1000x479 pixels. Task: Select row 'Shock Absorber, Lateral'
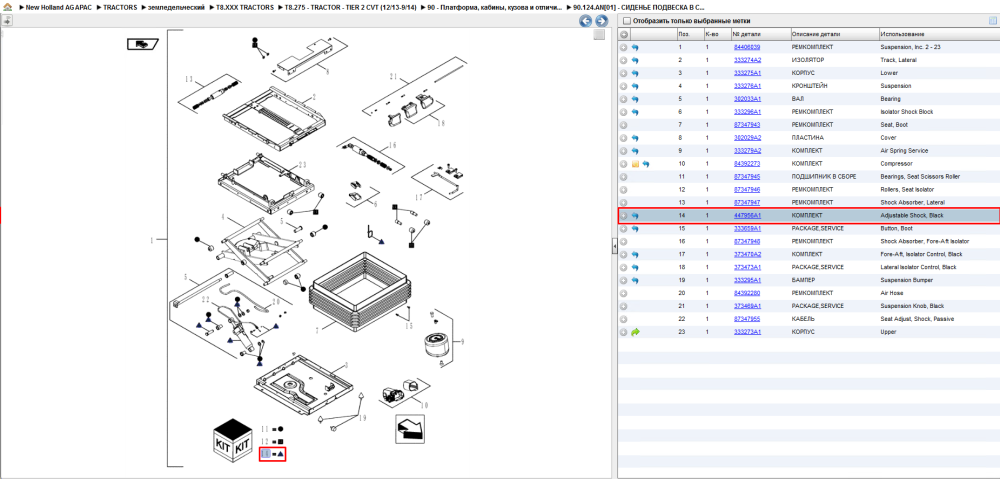click(x=808, y=202)
